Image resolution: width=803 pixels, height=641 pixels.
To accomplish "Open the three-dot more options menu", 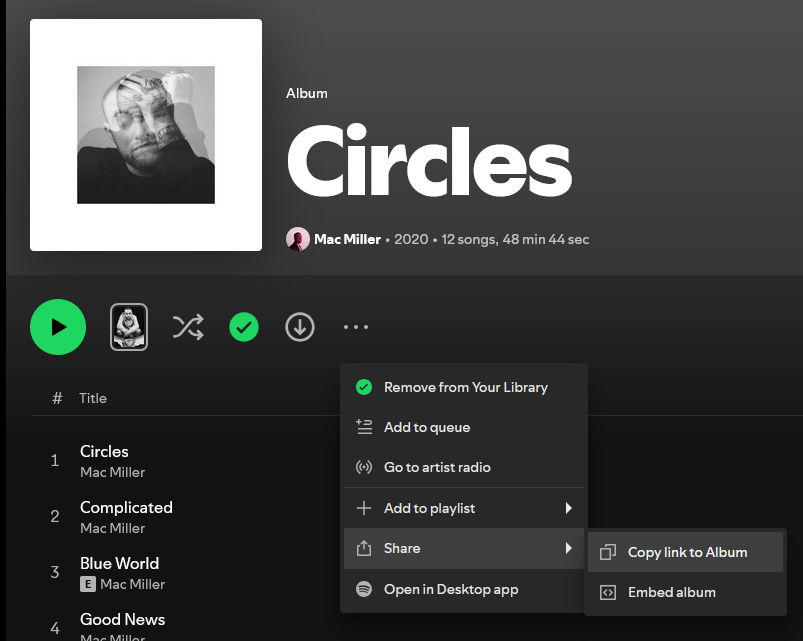I will pos(356,327).
